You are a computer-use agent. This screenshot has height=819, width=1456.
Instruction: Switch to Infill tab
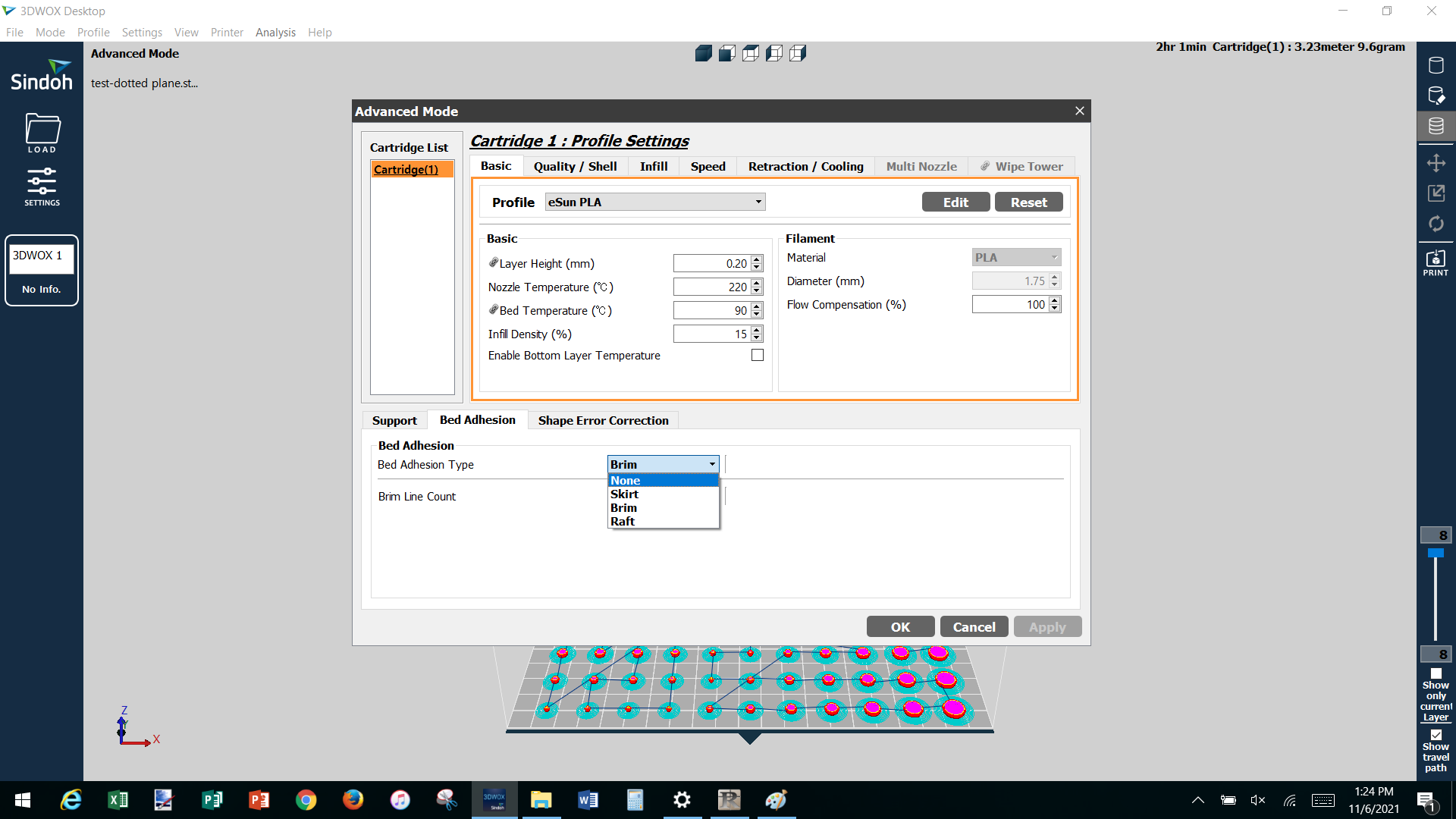point(654,166)
